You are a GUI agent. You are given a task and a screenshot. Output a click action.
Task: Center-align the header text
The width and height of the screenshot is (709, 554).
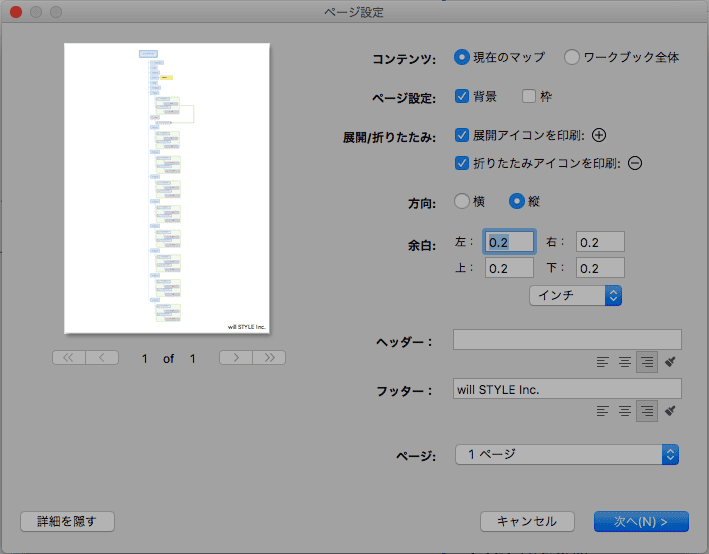coord(624,362)
